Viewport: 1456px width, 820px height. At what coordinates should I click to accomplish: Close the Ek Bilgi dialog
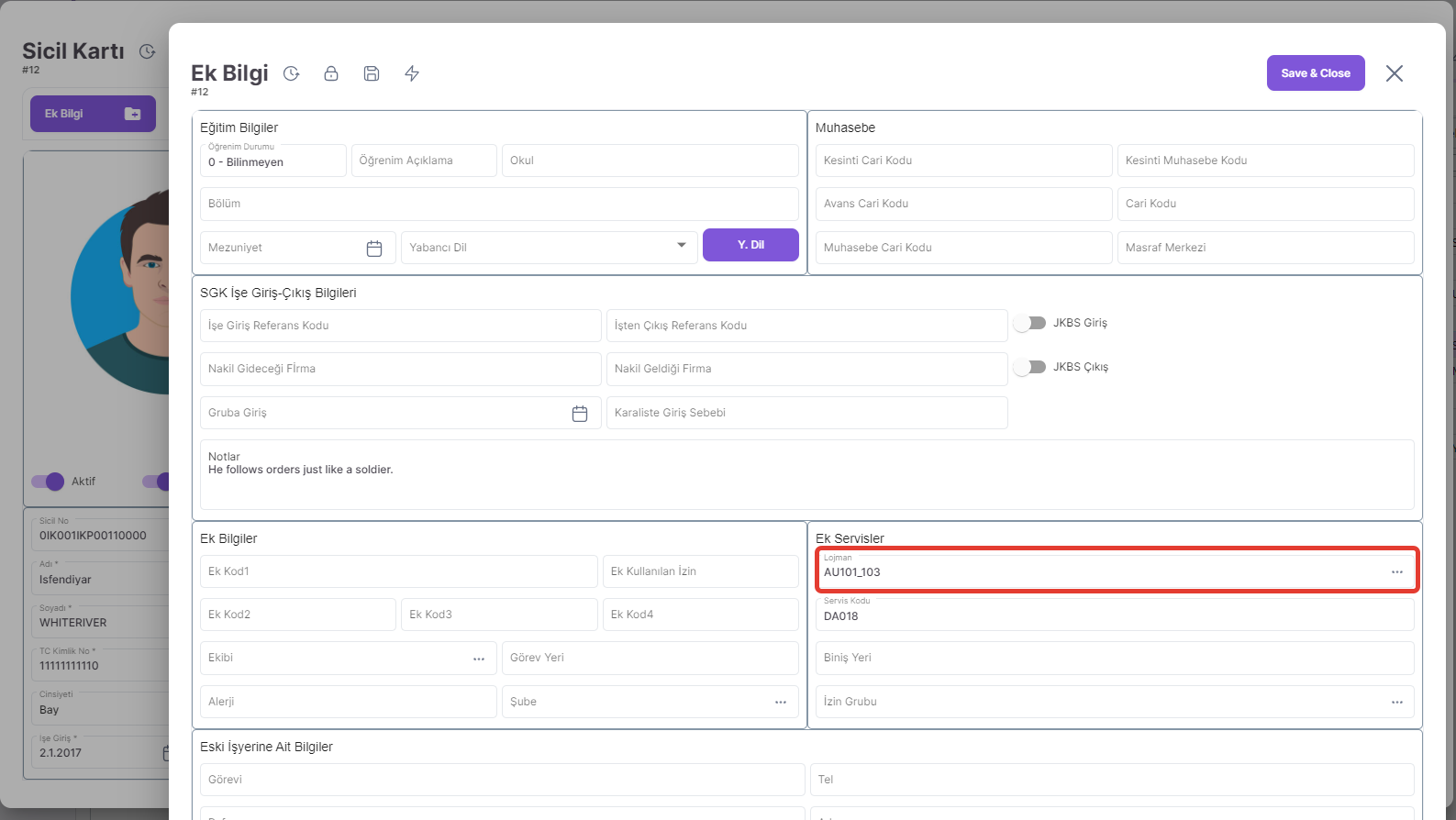click(x=1394, y=73)
